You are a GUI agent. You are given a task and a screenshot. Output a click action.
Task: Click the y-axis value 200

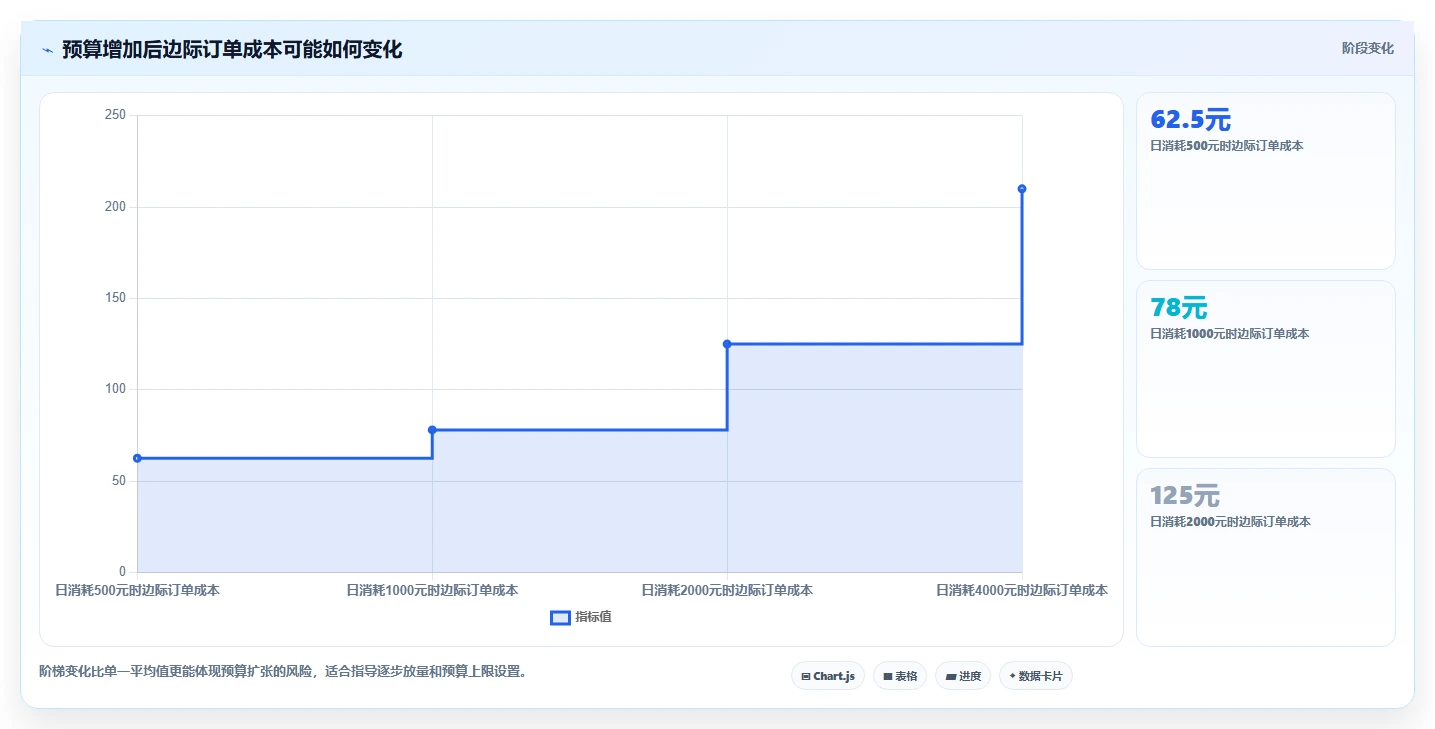click(115, 207)
